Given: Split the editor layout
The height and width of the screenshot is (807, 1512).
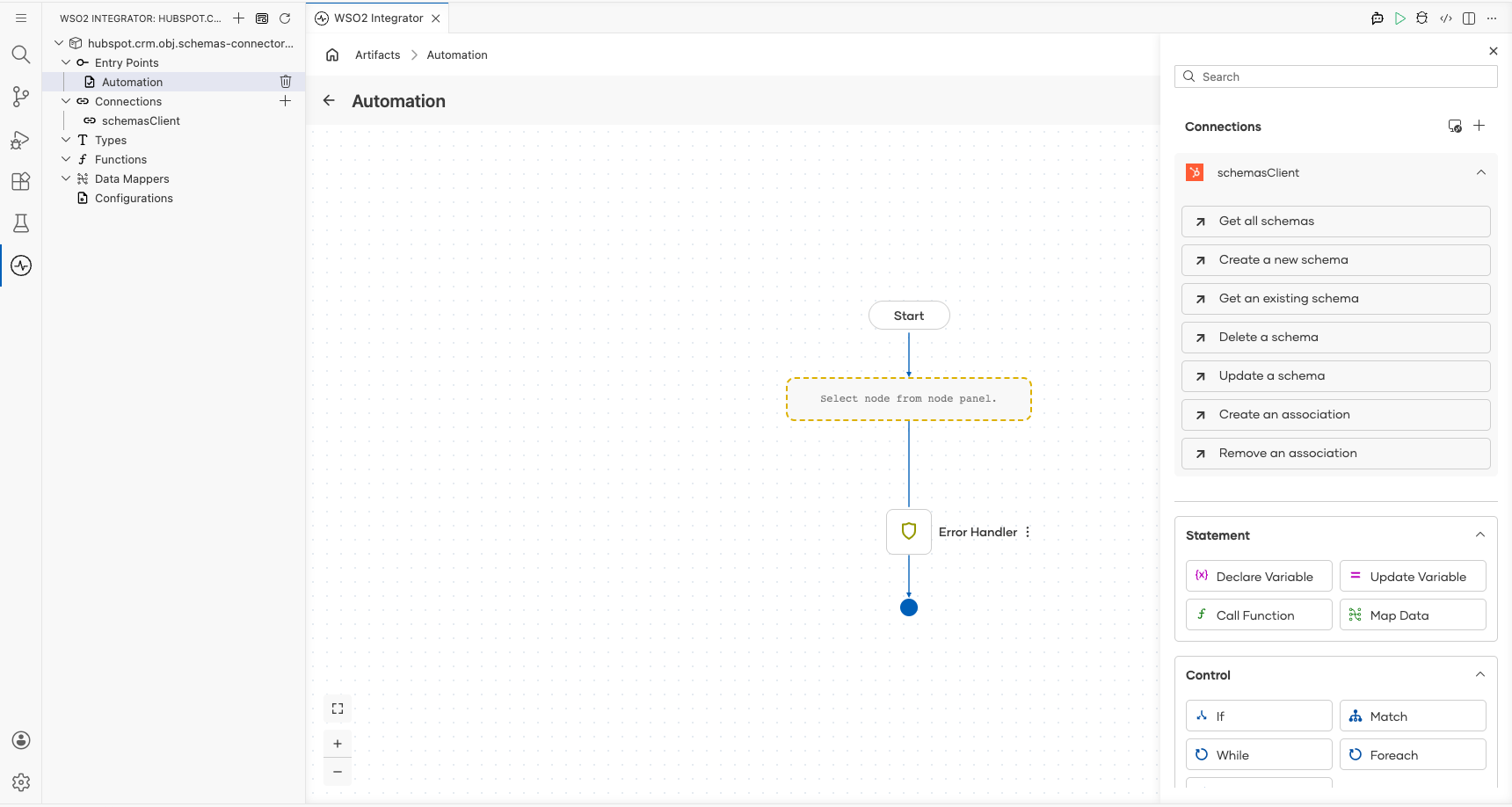Looking at the screenshot, I should click(x=1469, y=18).
